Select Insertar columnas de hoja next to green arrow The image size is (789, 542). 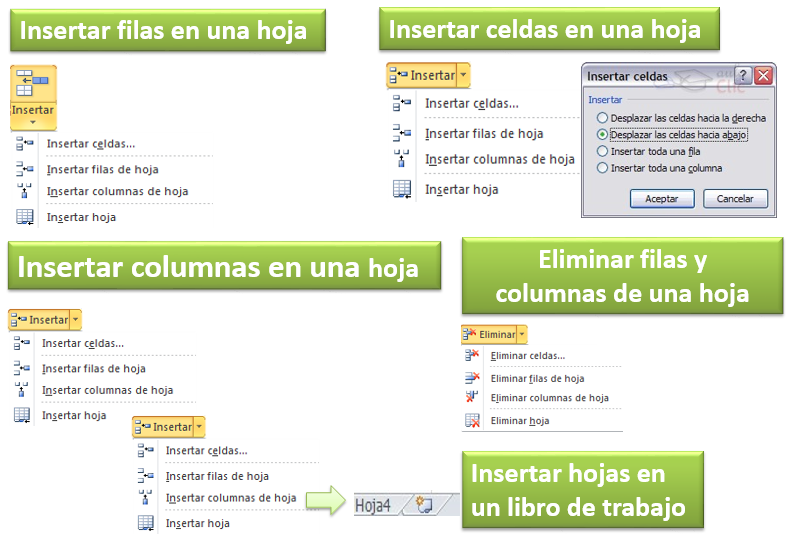pyautogui.click(x=230, y=498)
